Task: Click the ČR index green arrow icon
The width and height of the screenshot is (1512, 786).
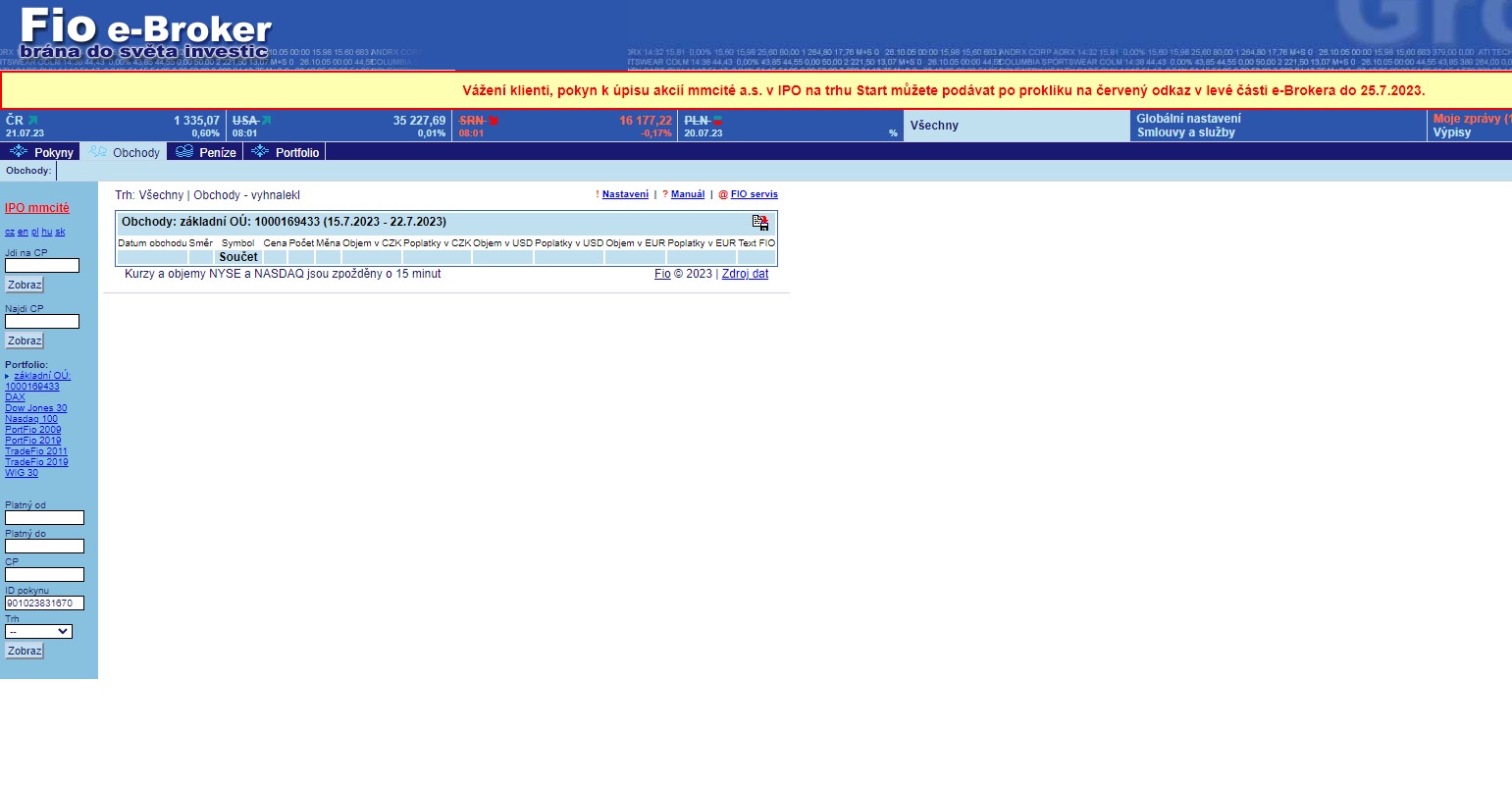Action: (32, 121)
